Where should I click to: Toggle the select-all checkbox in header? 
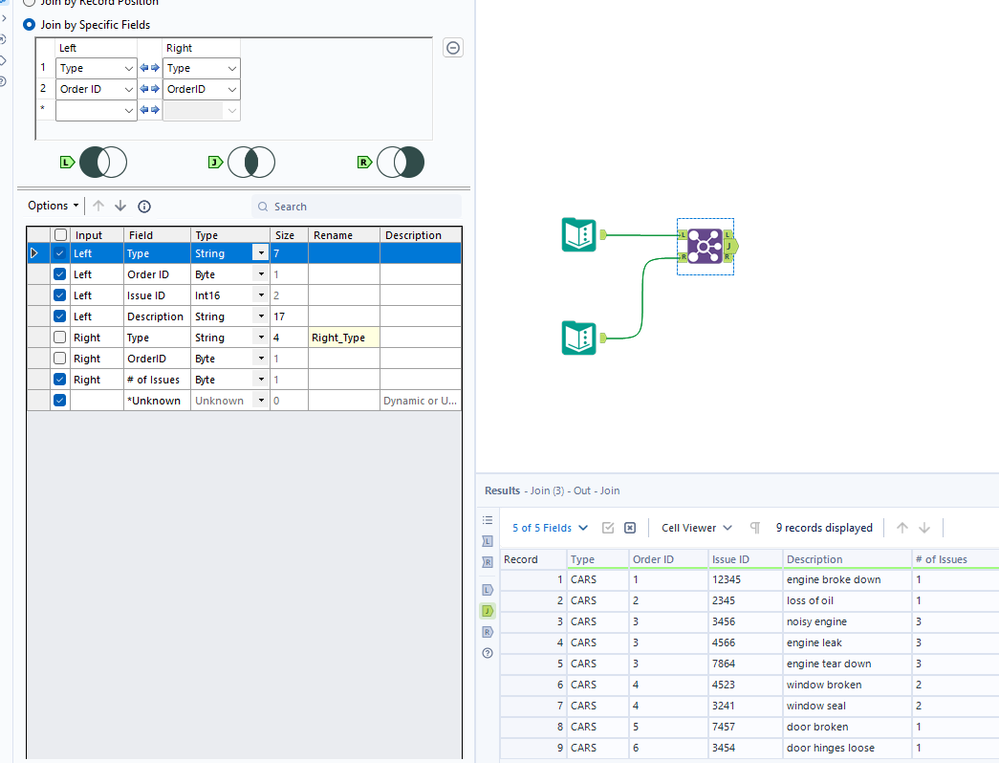tap(61, 235)
